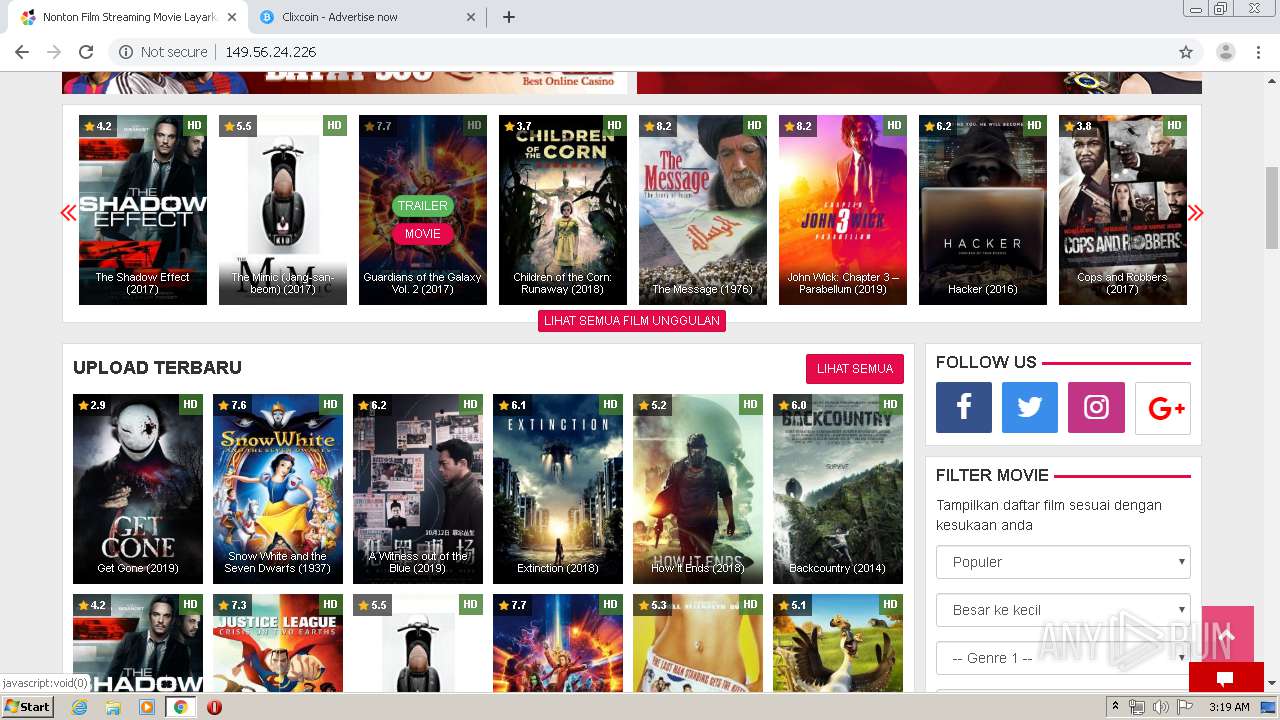Expand the Besar ke kecil dropdown

(1063, 610)
